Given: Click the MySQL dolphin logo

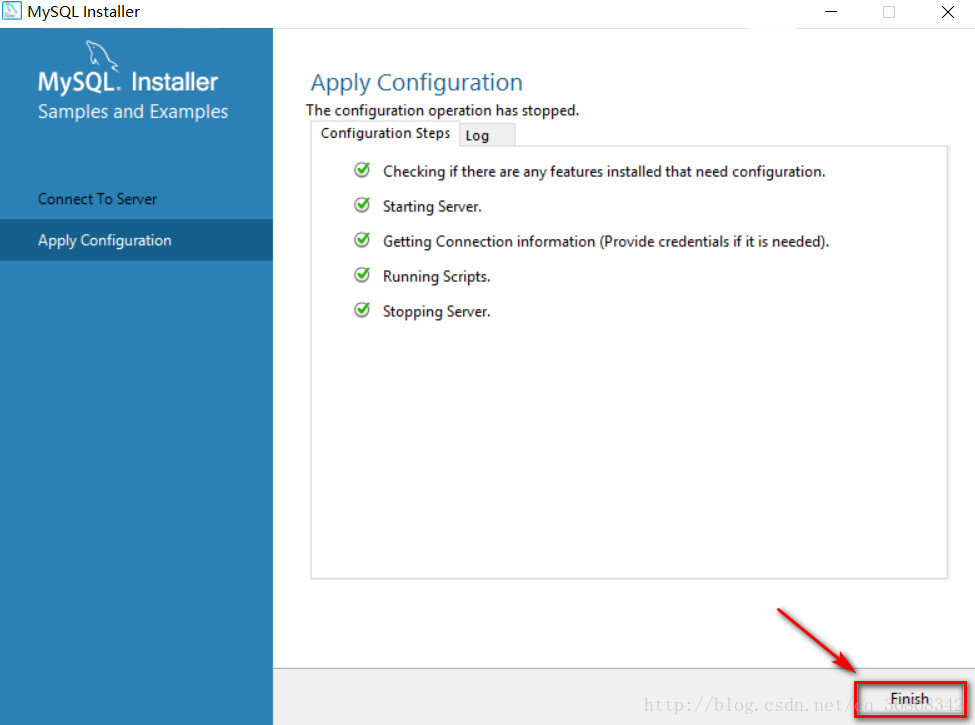Looking at the screenshot, I should 101,57.
